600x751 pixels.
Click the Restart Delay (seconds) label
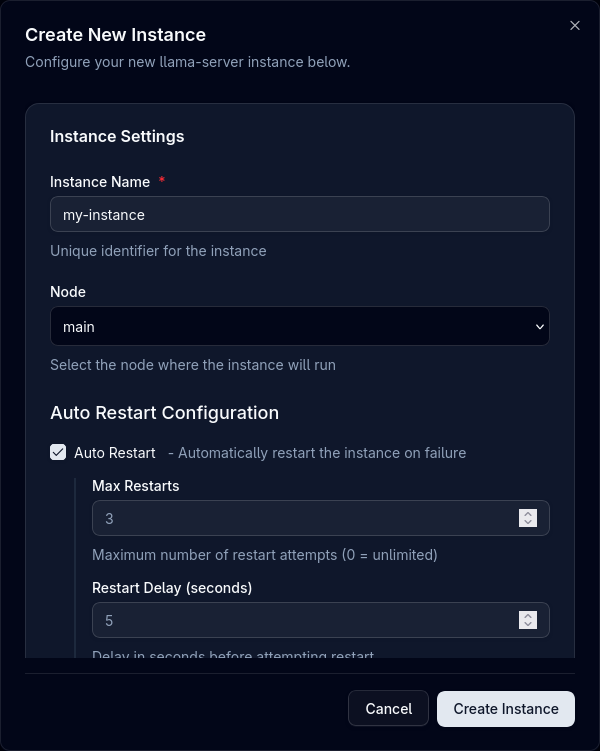pos(172,588)
